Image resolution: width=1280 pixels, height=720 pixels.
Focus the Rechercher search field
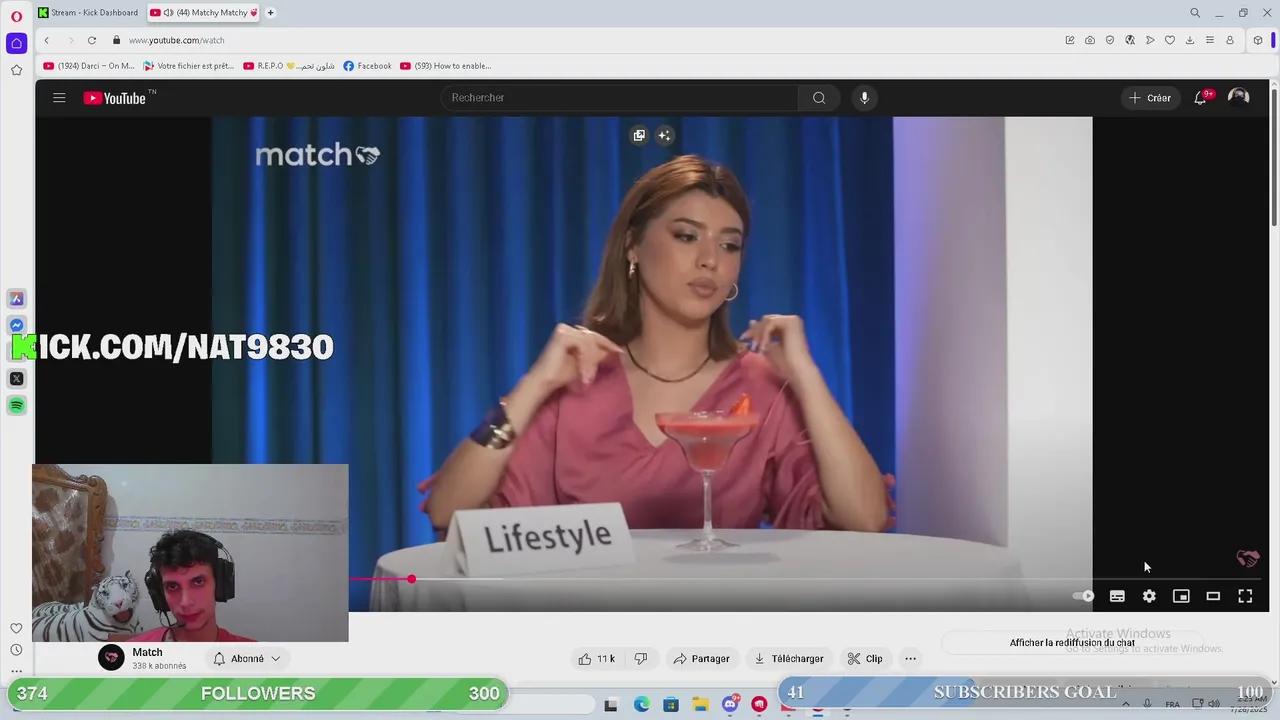(x=620, y=98)
